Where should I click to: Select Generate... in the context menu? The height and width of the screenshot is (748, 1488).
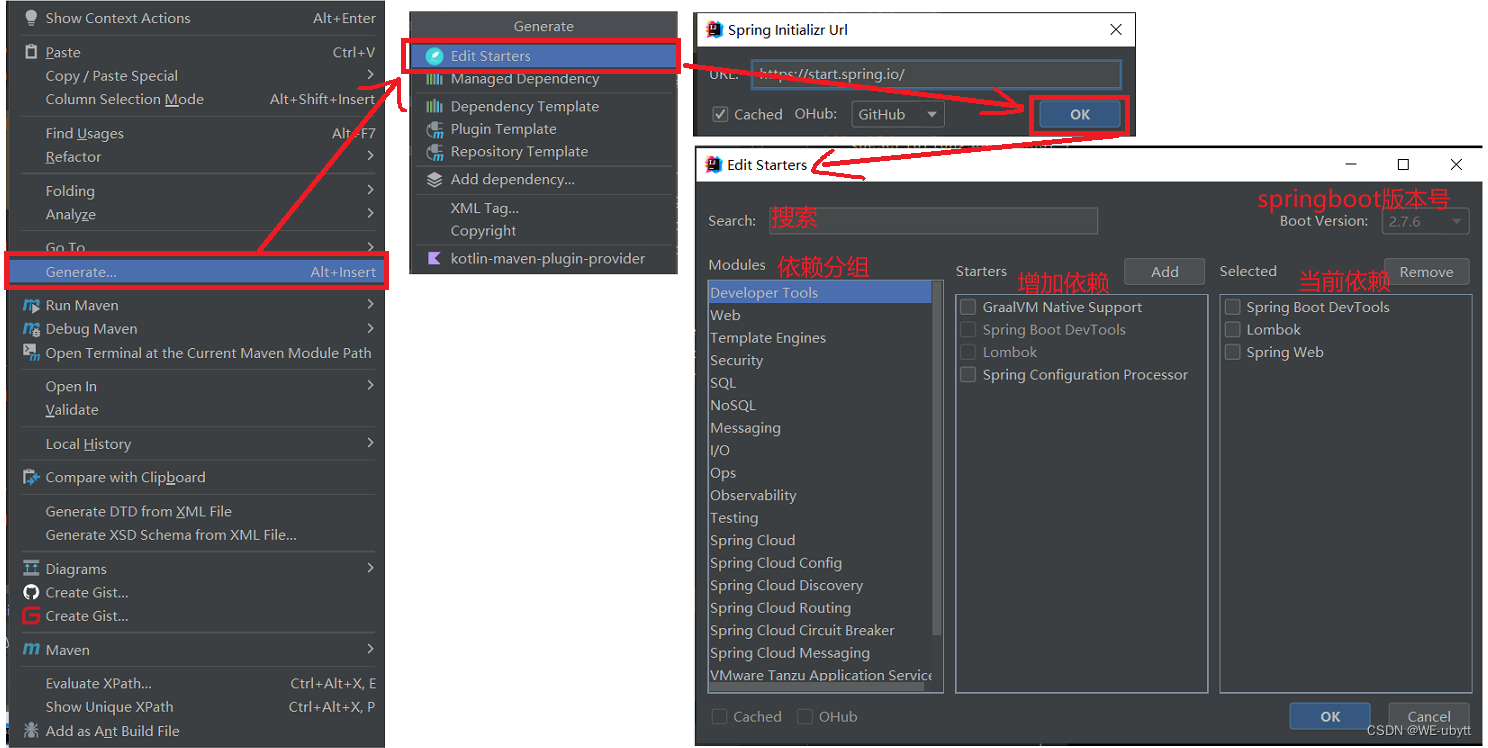(196, 272)
